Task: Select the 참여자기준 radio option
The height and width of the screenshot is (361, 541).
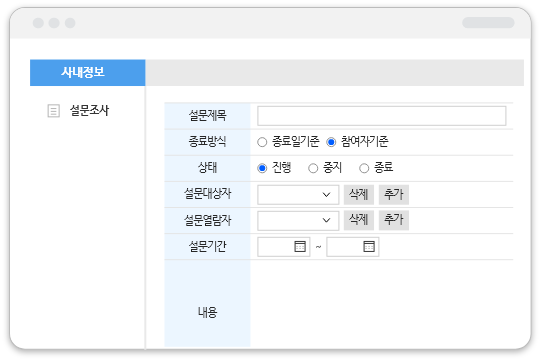Action: pos(331,142)
